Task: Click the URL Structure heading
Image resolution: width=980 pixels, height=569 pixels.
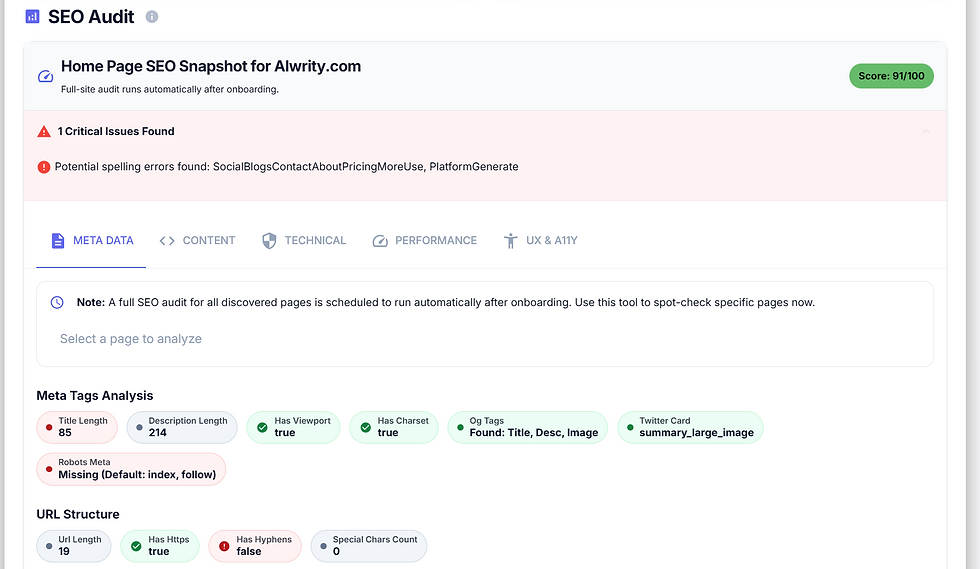Action: point(78,515)
